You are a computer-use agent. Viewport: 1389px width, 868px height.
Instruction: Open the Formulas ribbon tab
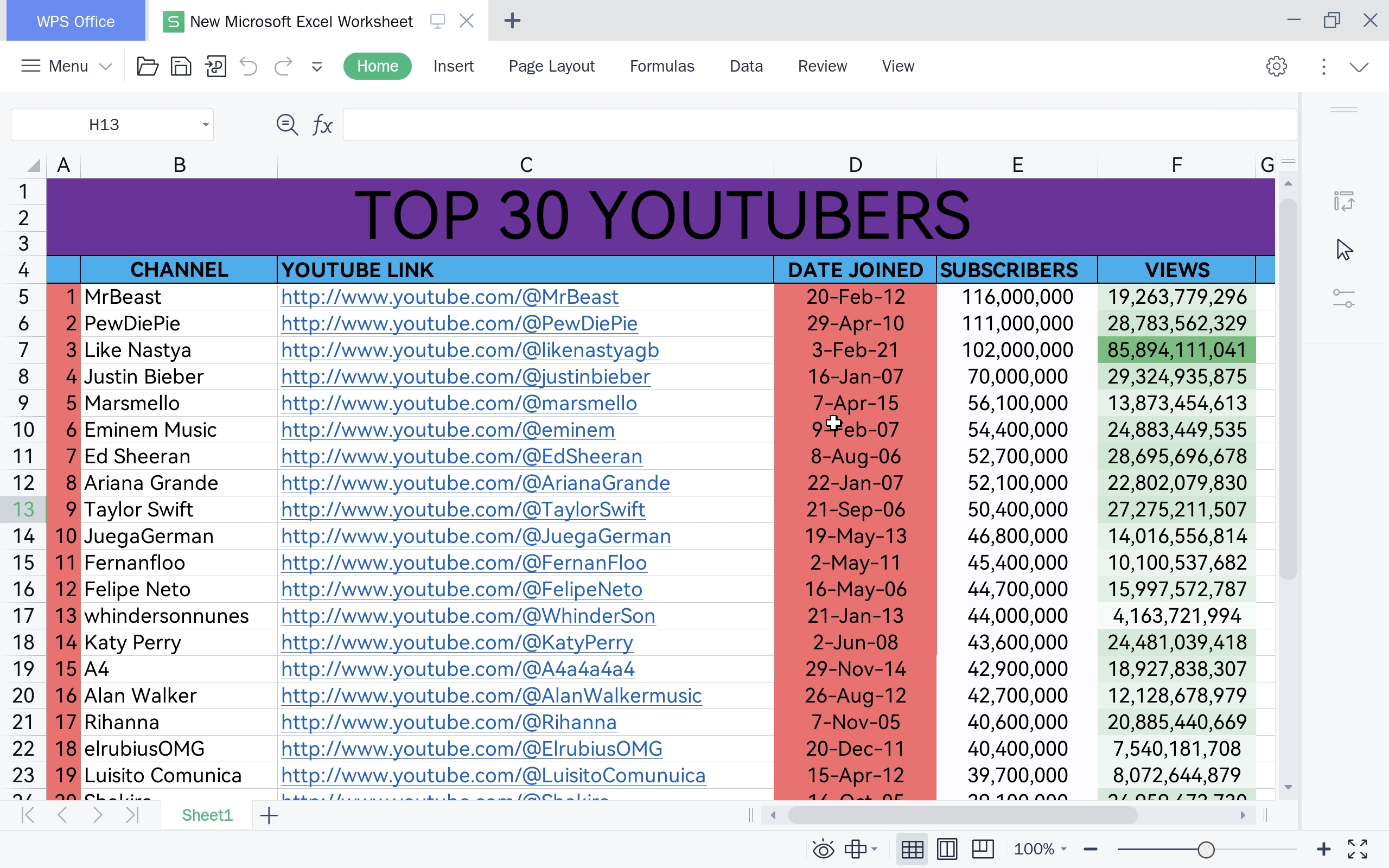click(662, 66)
